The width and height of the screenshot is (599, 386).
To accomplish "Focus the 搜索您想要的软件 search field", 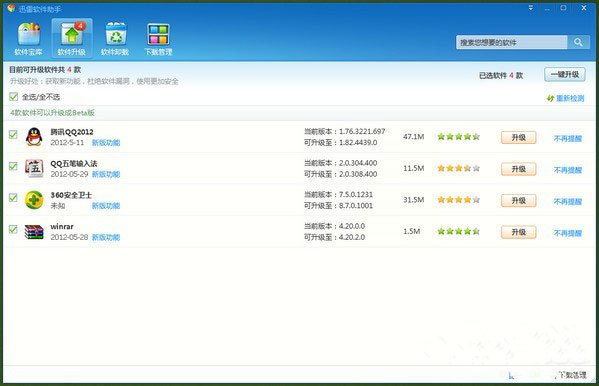I will coord(512,42).
